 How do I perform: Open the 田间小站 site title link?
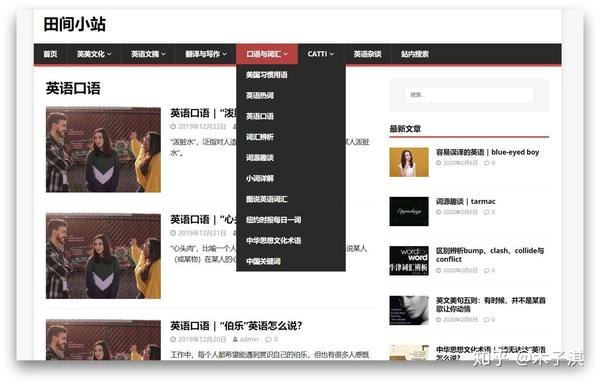coord(75,24)
